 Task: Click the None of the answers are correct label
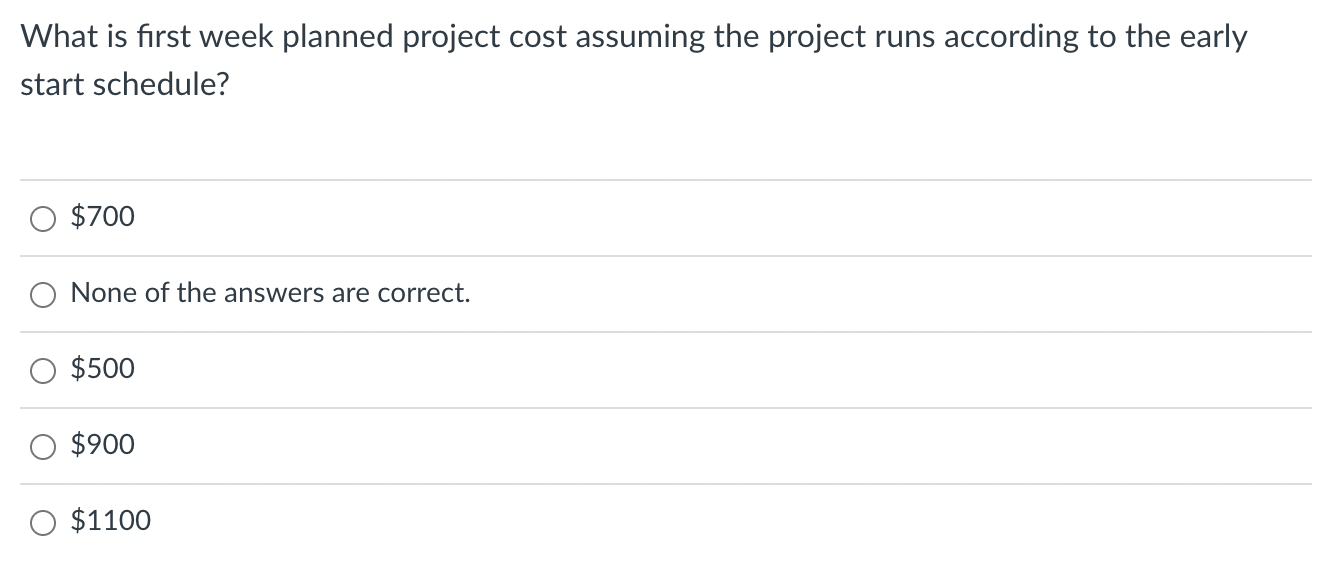point(270,293)
